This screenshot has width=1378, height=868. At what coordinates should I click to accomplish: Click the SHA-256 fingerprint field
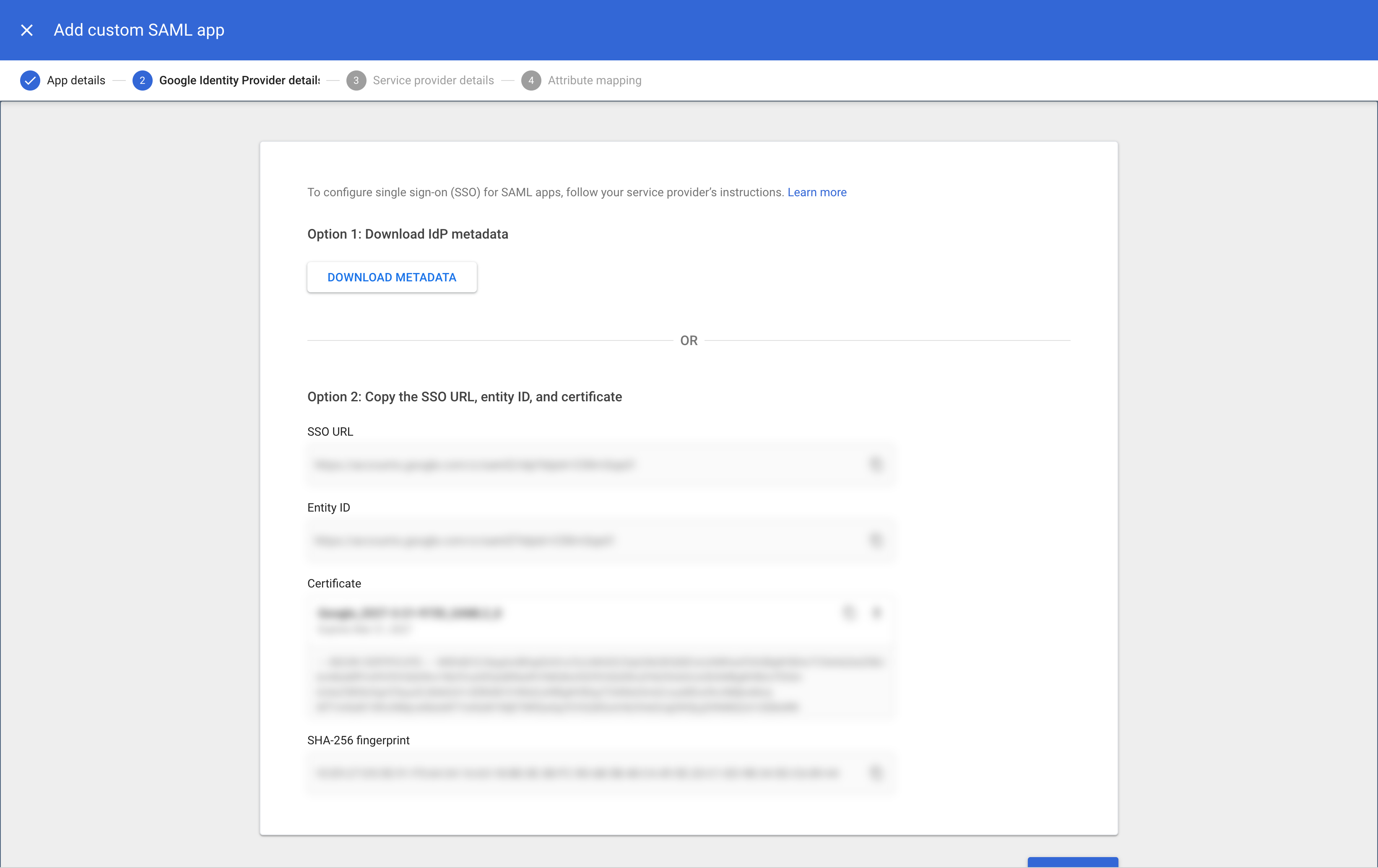(x=601, y=773)
